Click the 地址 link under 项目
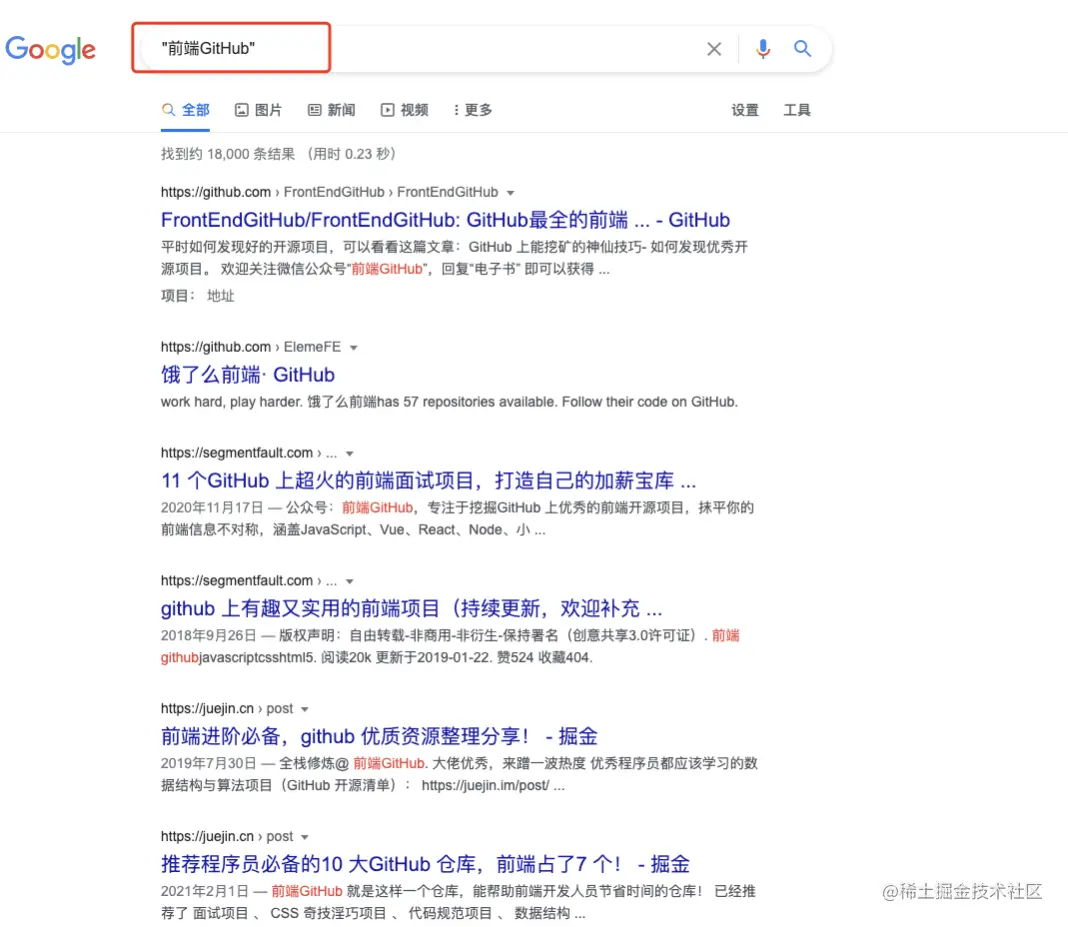 221,296
